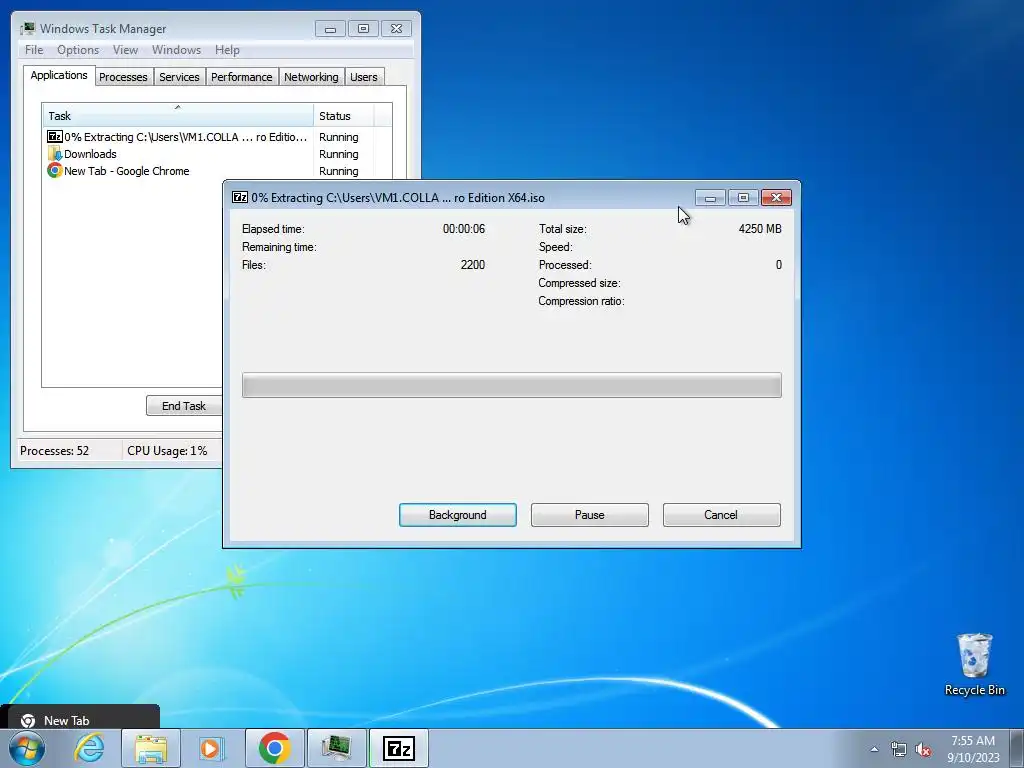Launch Internet Explorer from the taskbar
The image size is (1024, 768).
point(89,748)
